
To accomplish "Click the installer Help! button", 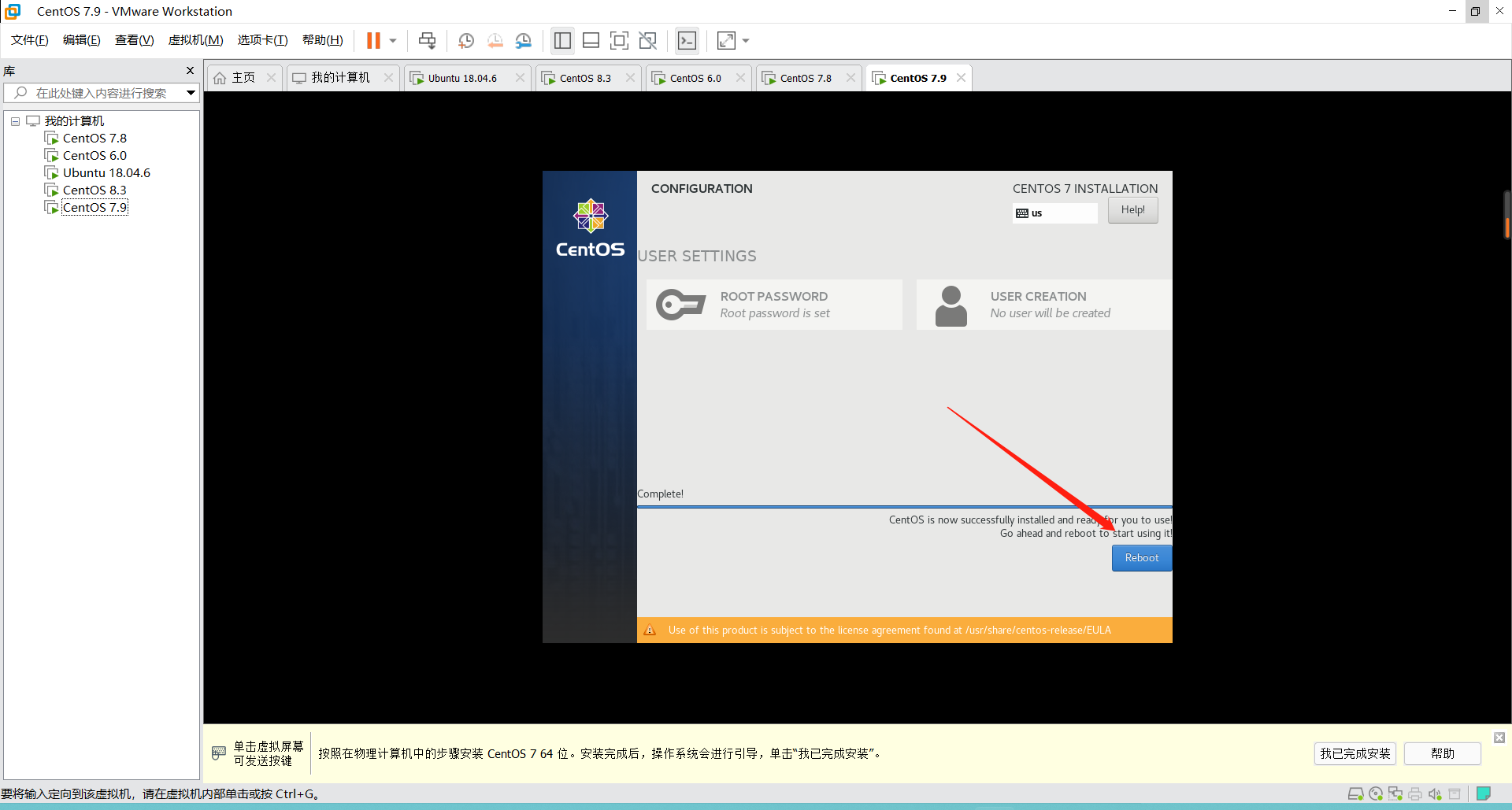I will click(x=1133, y=210).
